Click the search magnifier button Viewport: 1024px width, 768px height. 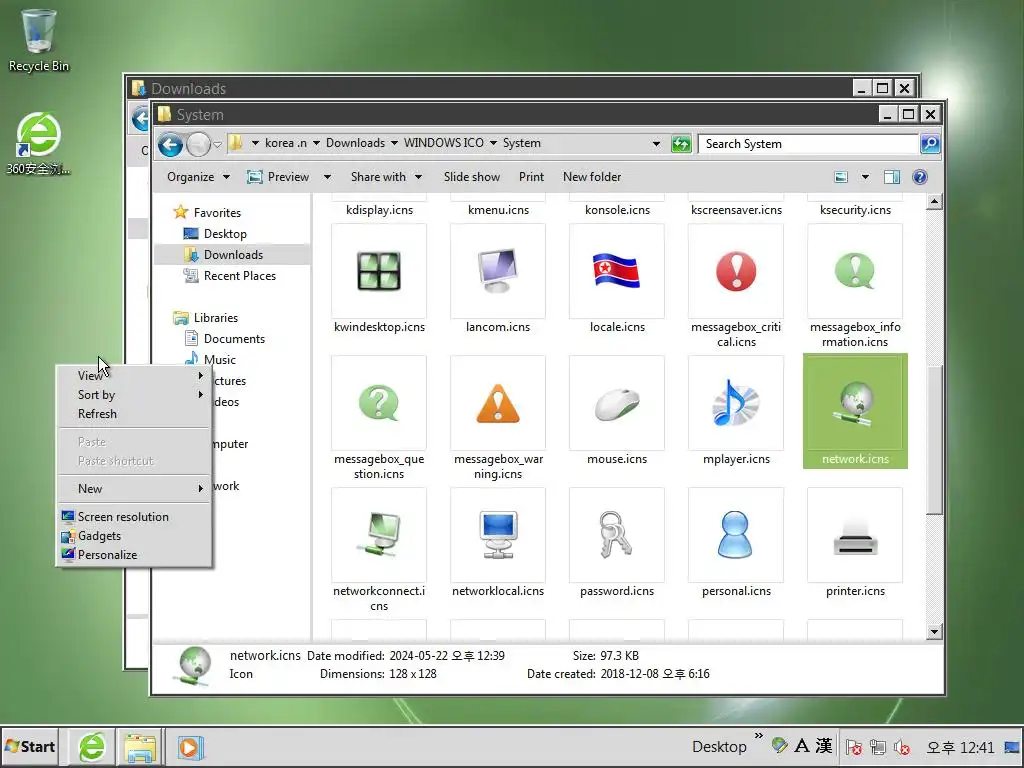[930, 144]
